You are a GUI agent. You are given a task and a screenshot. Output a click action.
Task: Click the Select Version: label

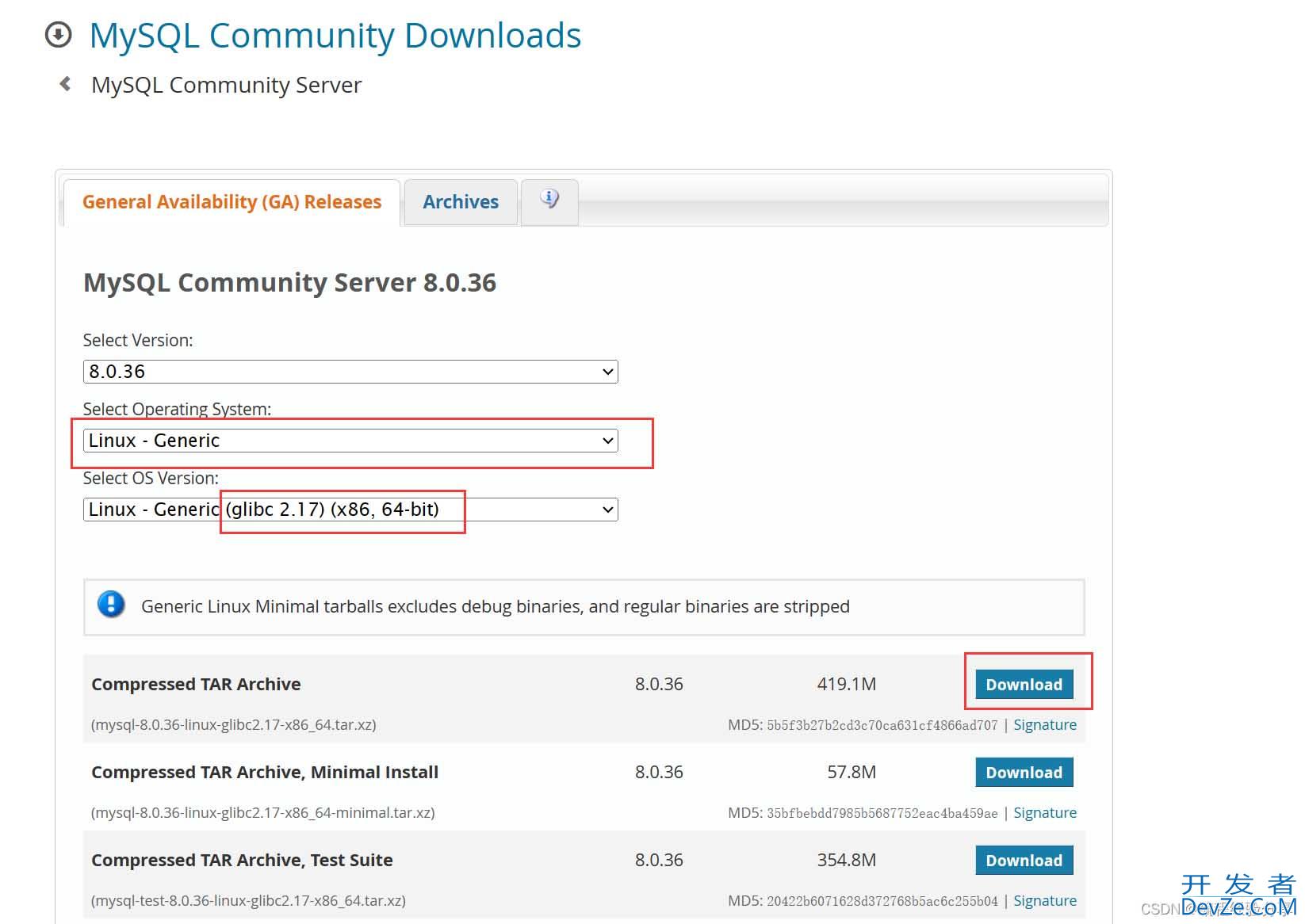click(138, 340)
